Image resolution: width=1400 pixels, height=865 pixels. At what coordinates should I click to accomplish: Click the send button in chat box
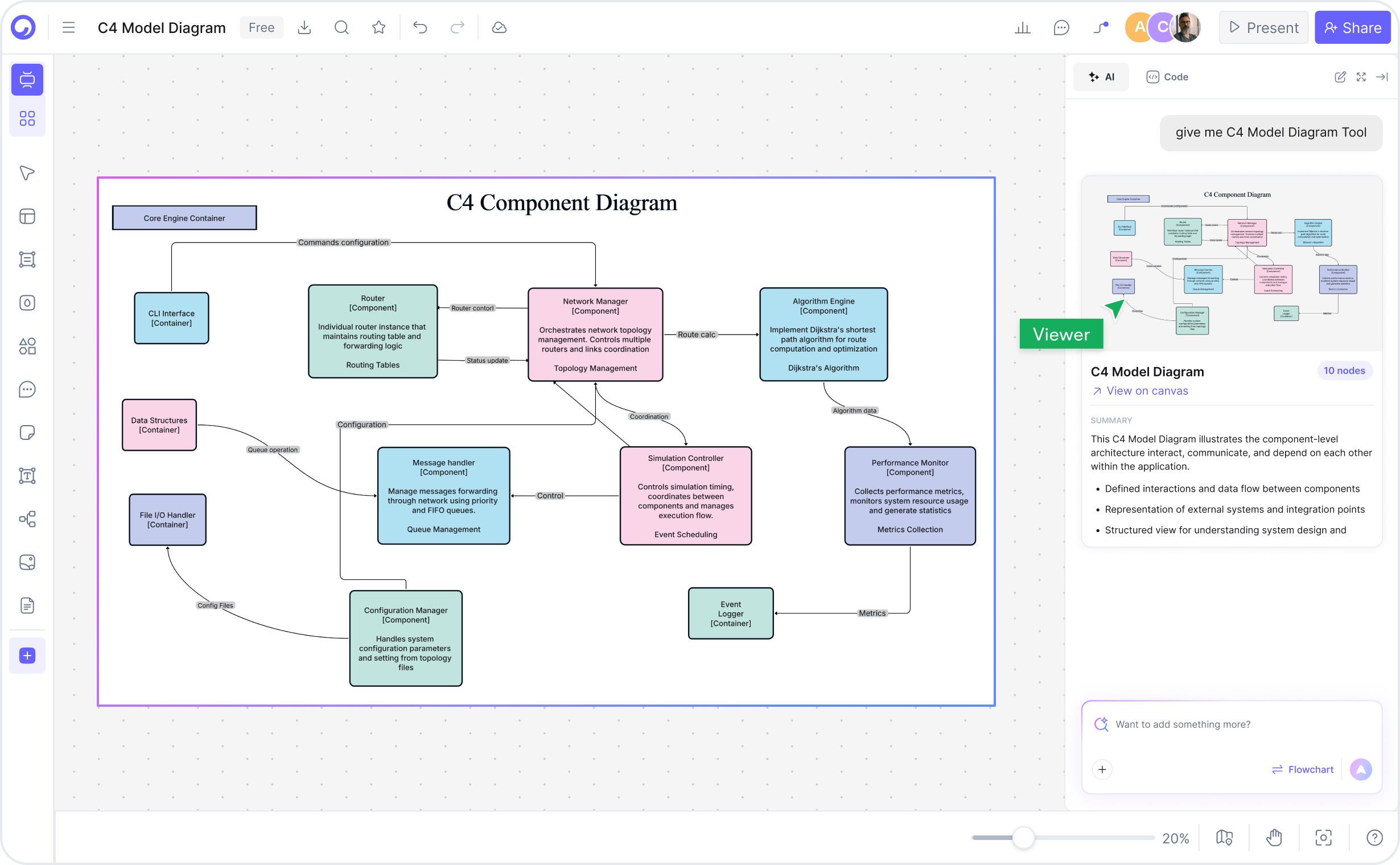(x=1361, y=769)
